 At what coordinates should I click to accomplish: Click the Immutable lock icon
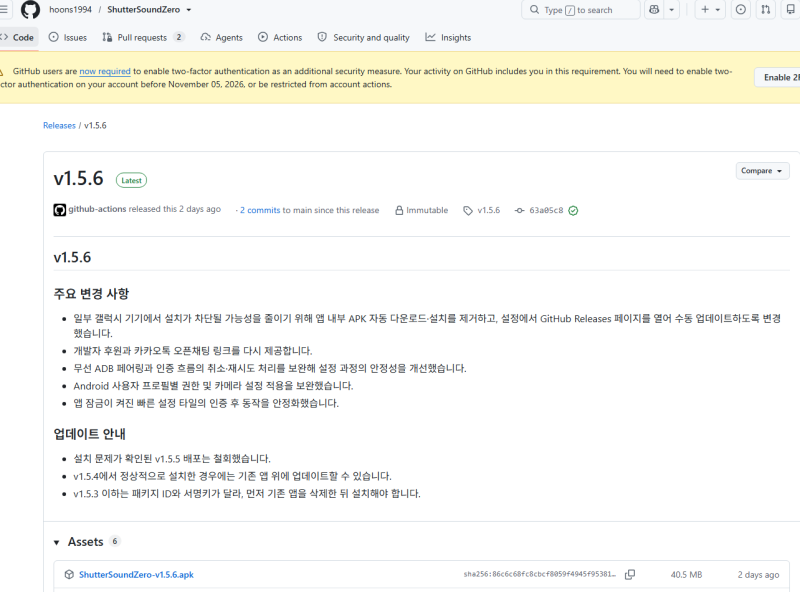point(399,210)
